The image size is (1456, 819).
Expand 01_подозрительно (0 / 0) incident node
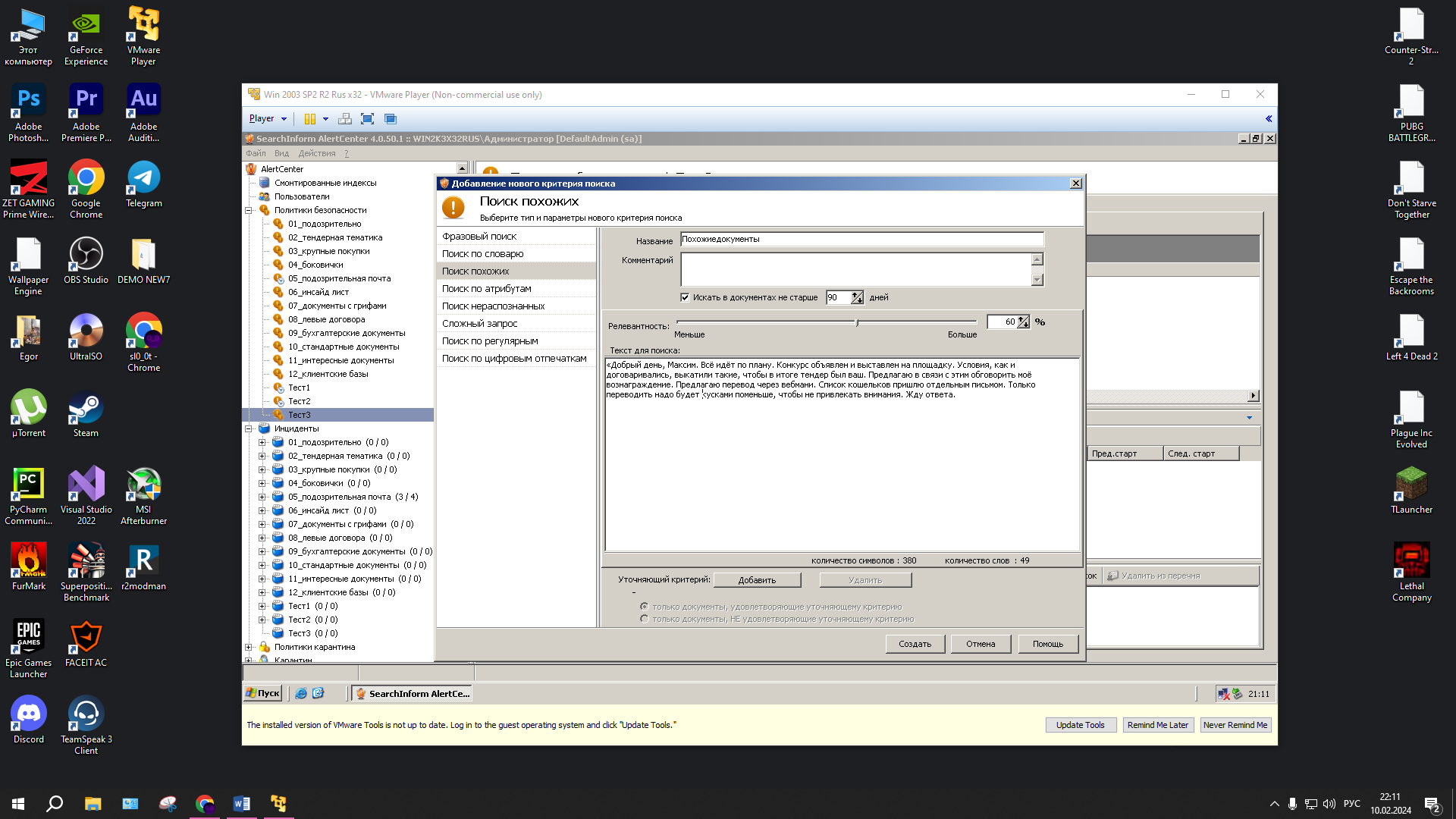click(262, 442)
